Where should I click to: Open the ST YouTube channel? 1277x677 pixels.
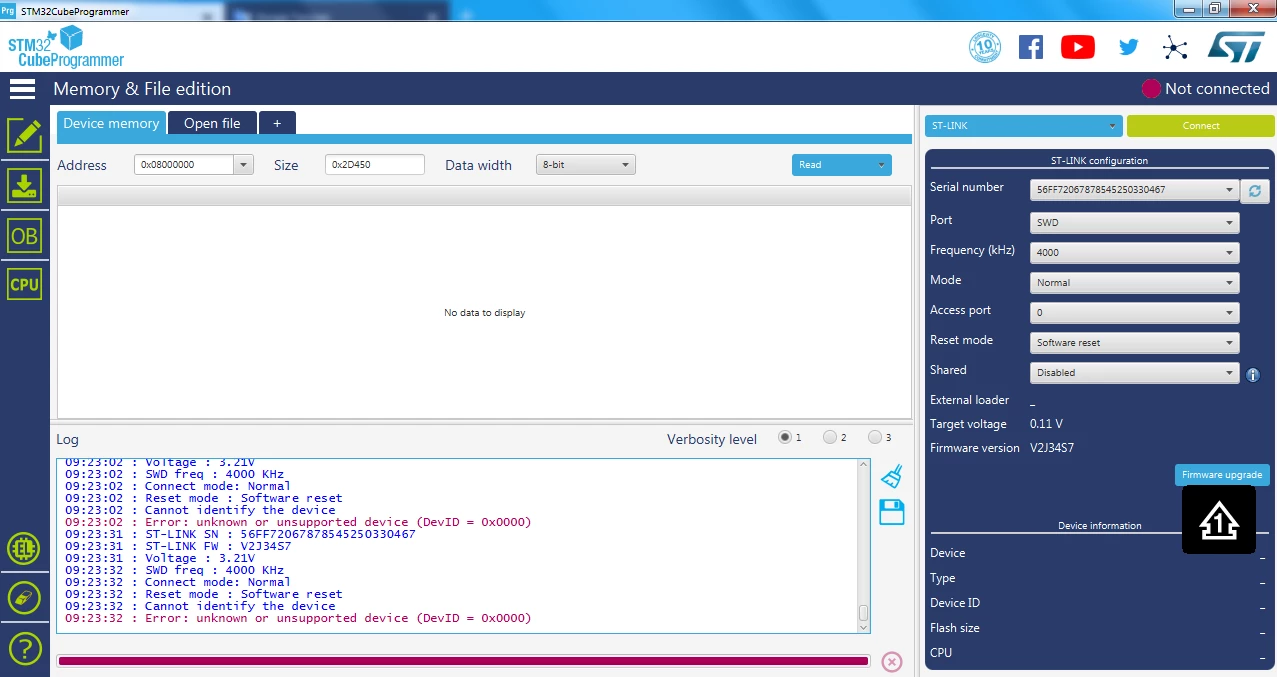pyautogui.click(x=1078, y=47)
